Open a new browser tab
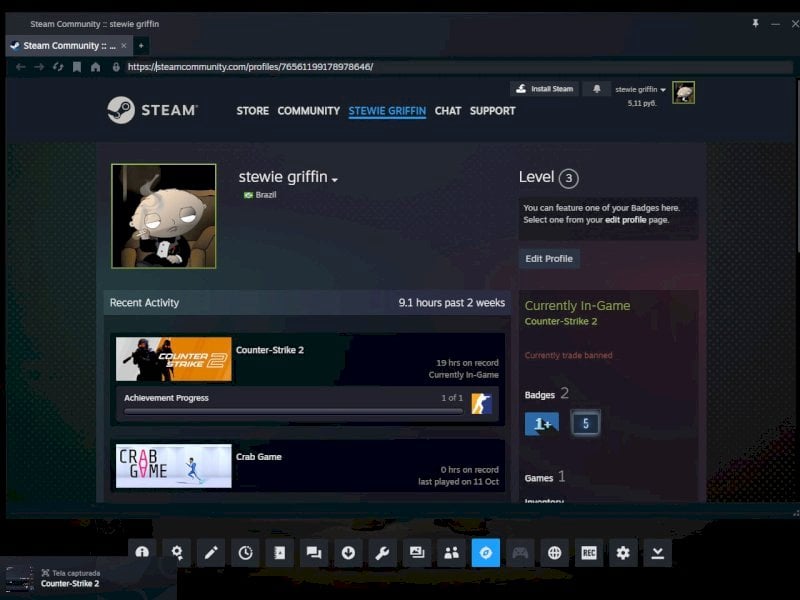Screen dimensions: 800x600 [141, 45]
